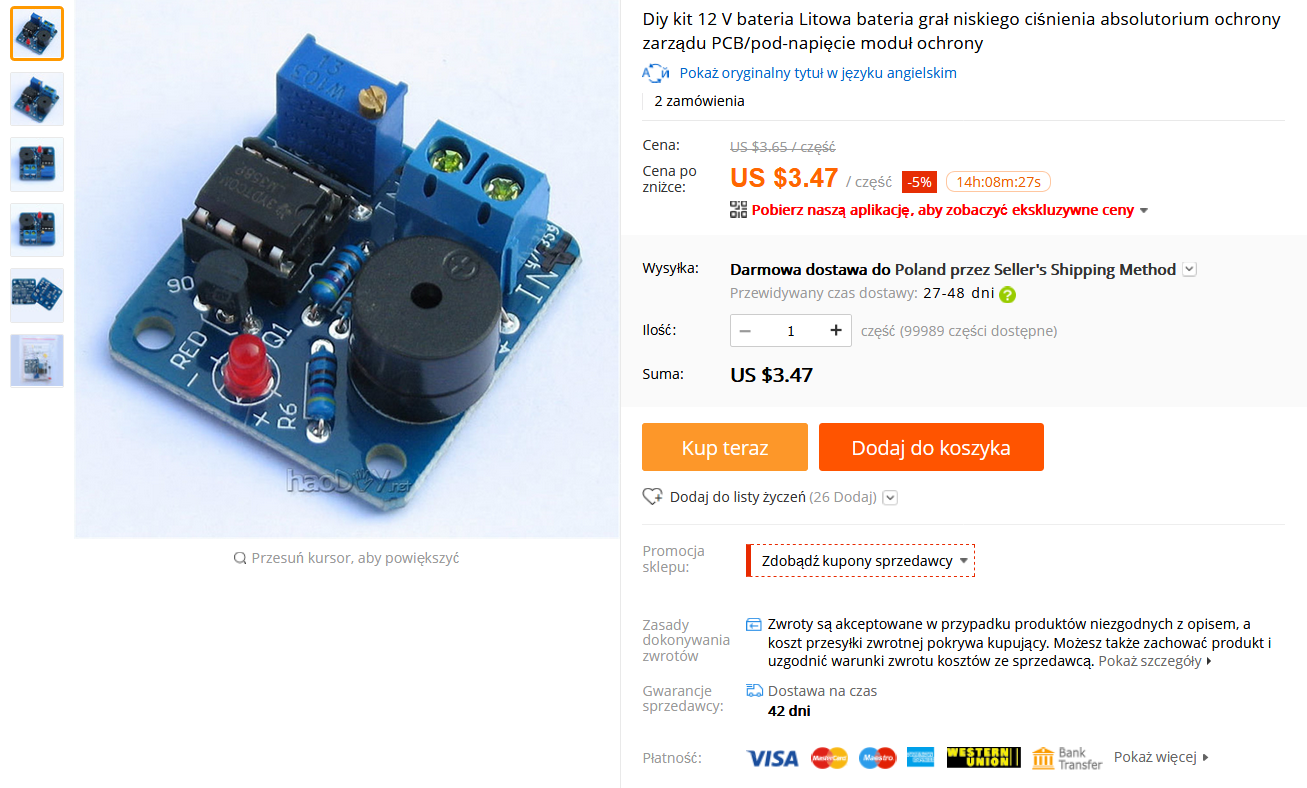Screen dimensions: 1307x788
Task: Click the magnifier icon under the product image
Action: [240, 558]
